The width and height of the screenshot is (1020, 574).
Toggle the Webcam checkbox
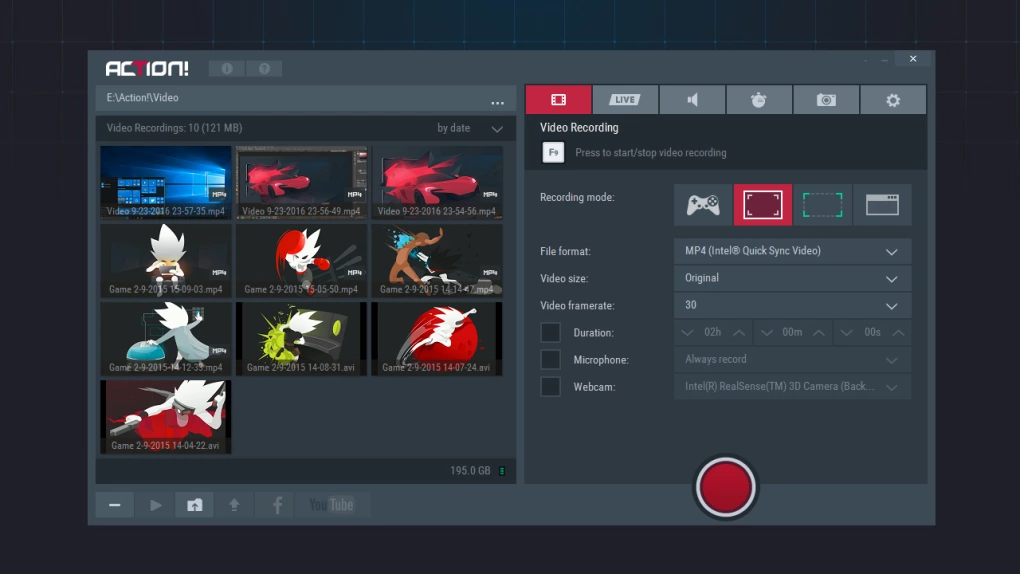(550, 386)
